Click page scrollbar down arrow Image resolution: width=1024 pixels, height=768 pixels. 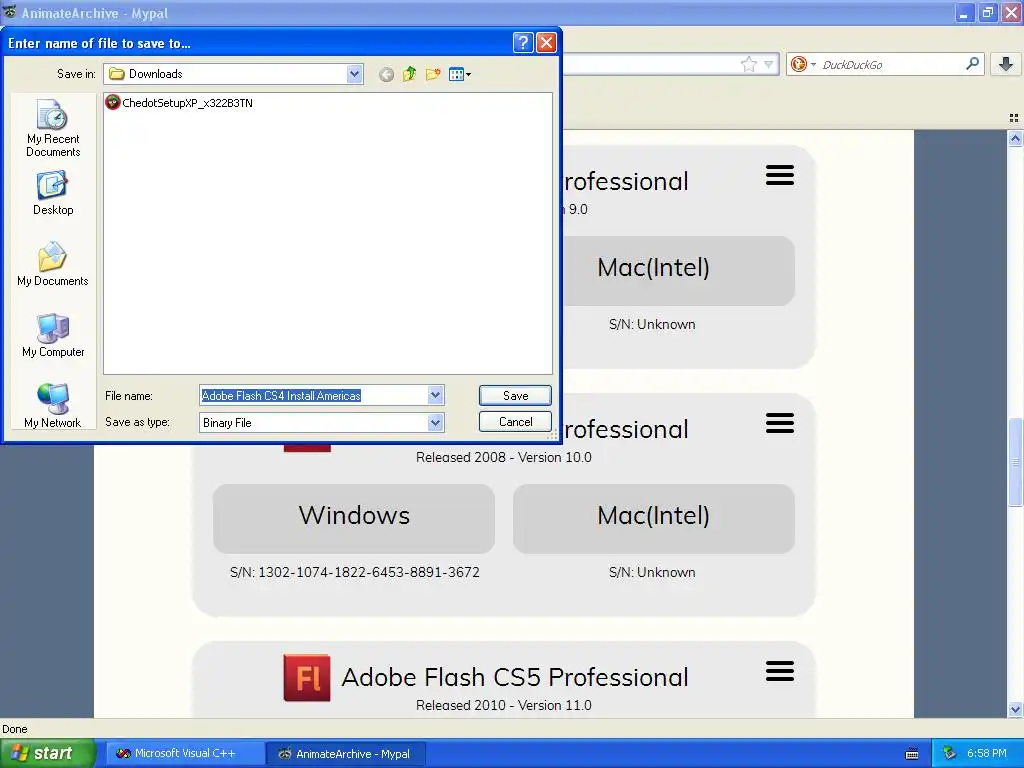(x=1015, y=709)
